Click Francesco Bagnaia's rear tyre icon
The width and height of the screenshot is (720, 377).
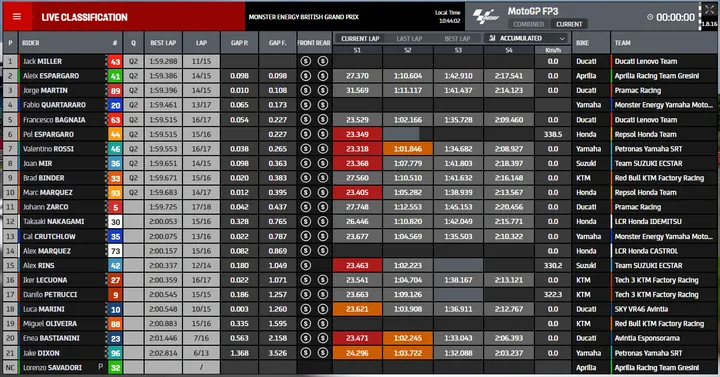click(x=323, y=120)
